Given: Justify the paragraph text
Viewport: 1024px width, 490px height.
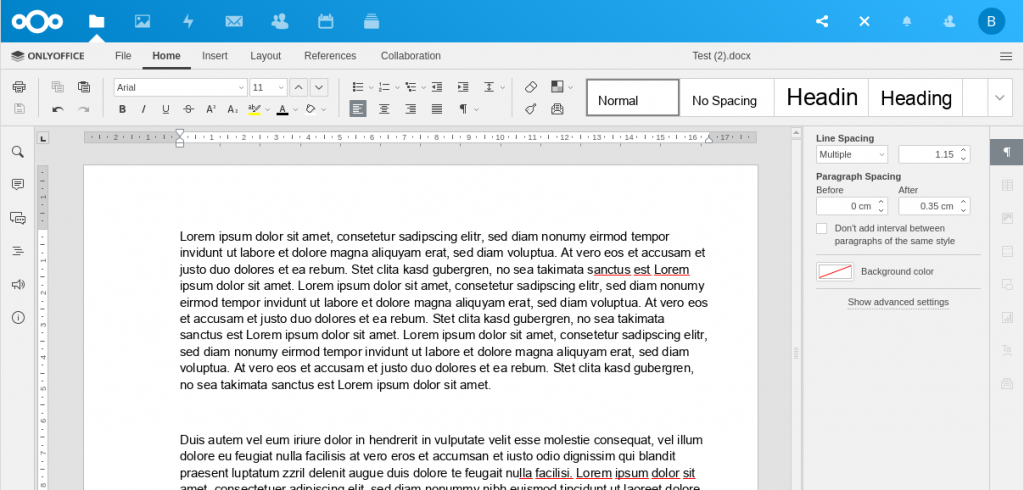Looking at the screenshot, I should [x=437, y=109].
